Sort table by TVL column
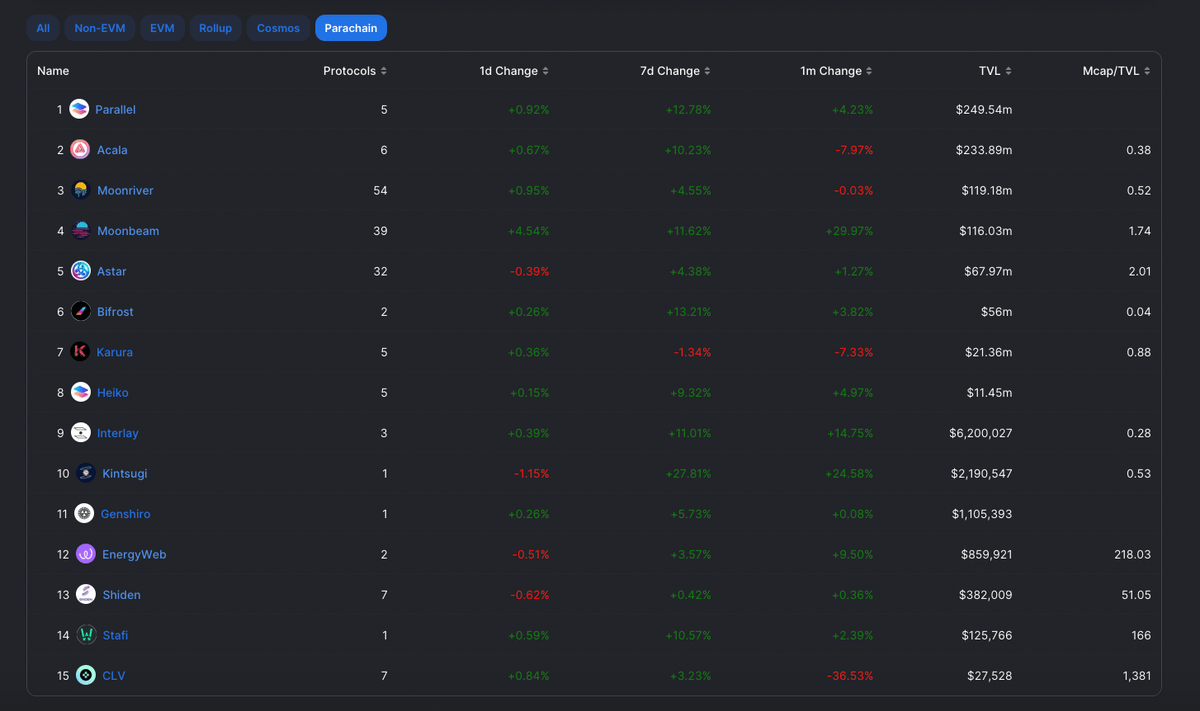1200x711 pixels. point(995,71)
